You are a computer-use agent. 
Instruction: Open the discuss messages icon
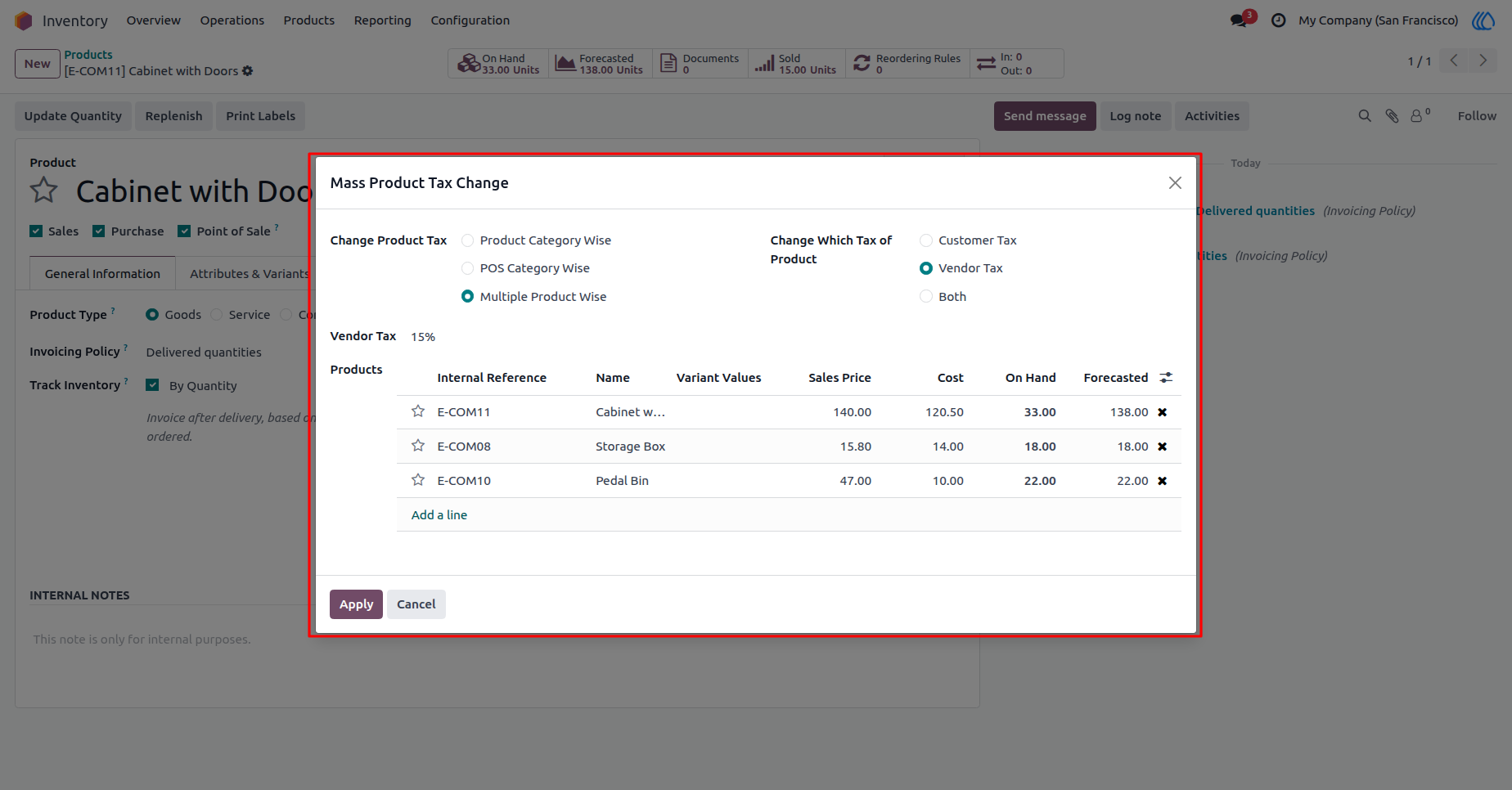(x=1240, y=20)
